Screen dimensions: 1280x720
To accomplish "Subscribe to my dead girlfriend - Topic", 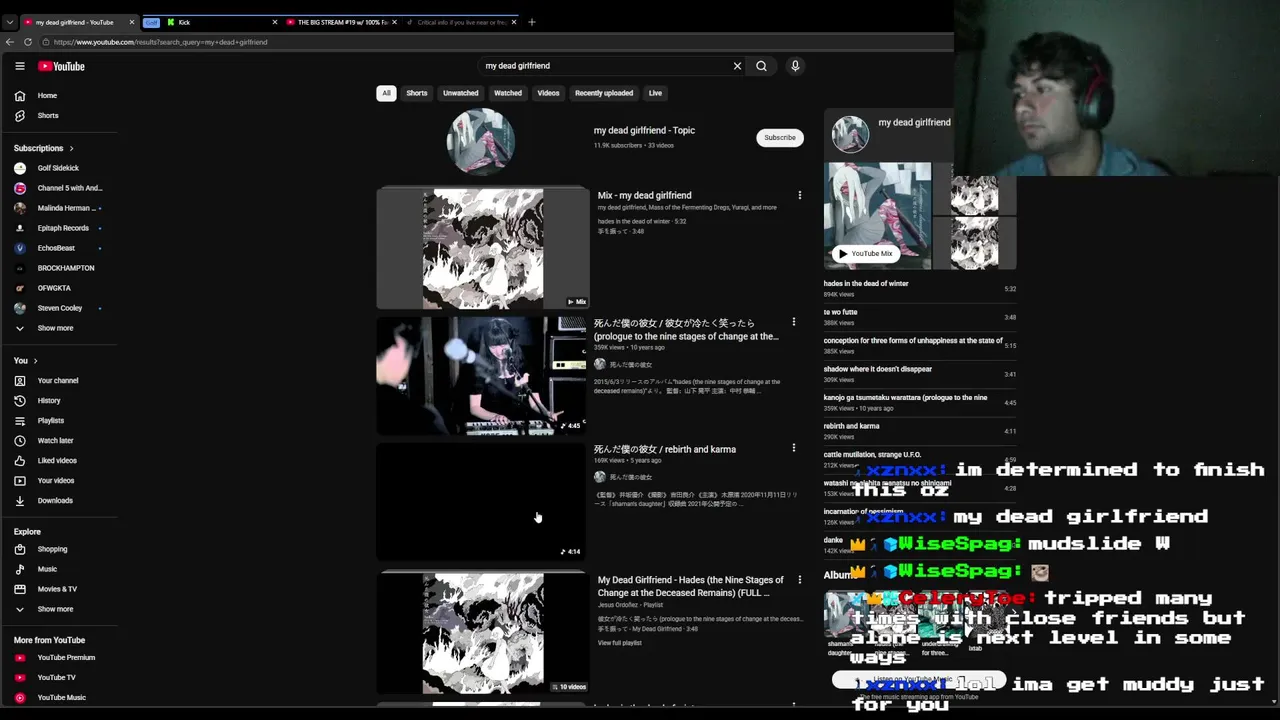I will click(780, 138).
